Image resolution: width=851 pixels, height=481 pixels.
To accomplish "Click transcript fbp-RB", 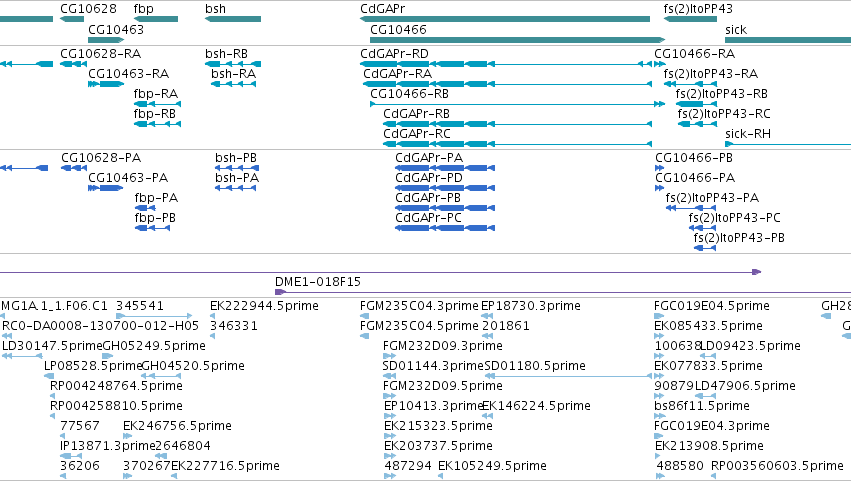I will click(x=155, y=114).
